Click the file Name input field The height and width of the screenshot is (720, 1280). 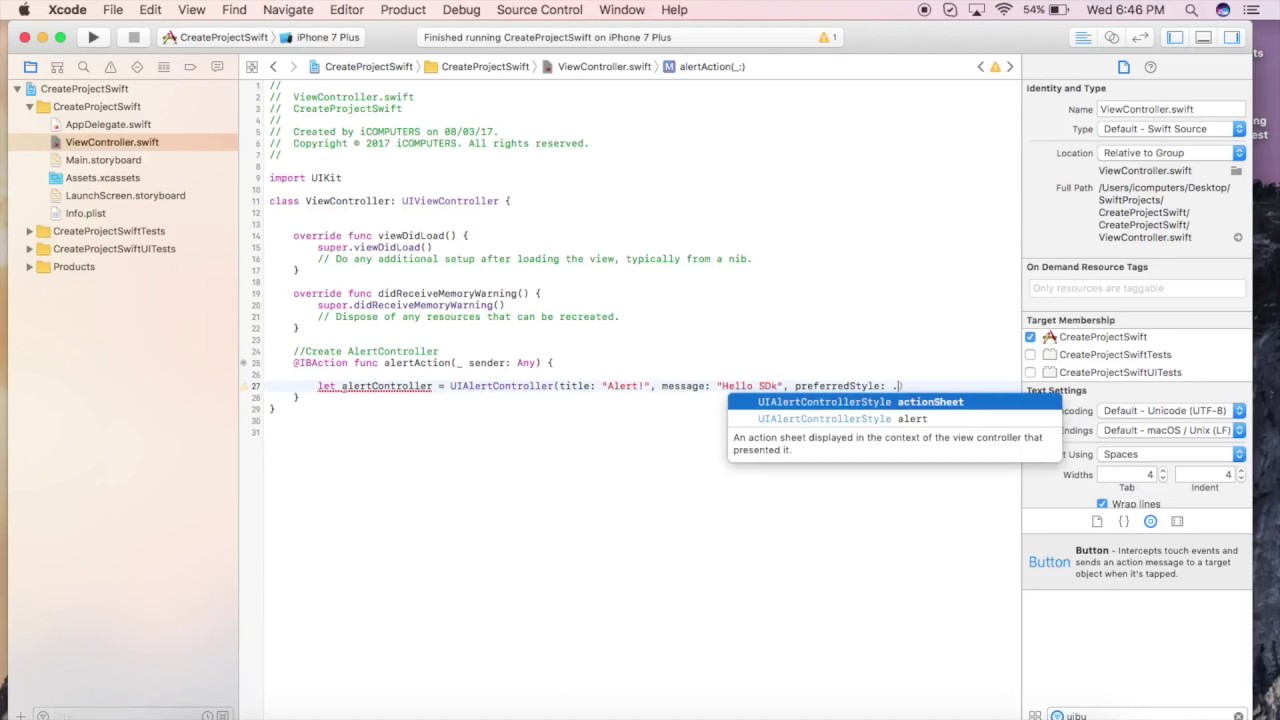point(1171,109)
